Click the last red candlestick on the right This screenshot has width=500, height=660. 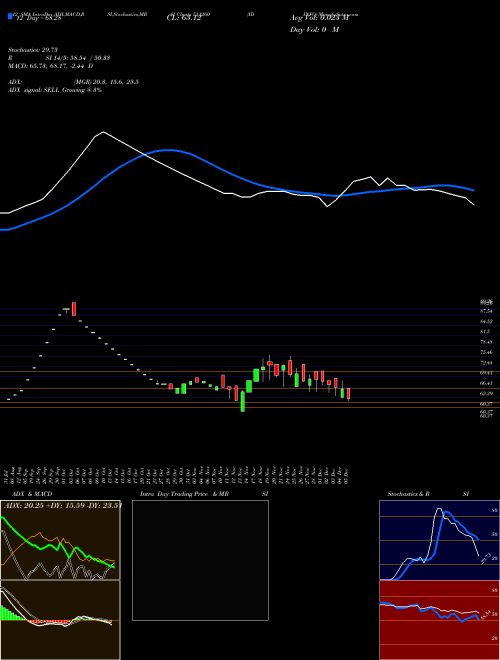(x=348, y=394)
